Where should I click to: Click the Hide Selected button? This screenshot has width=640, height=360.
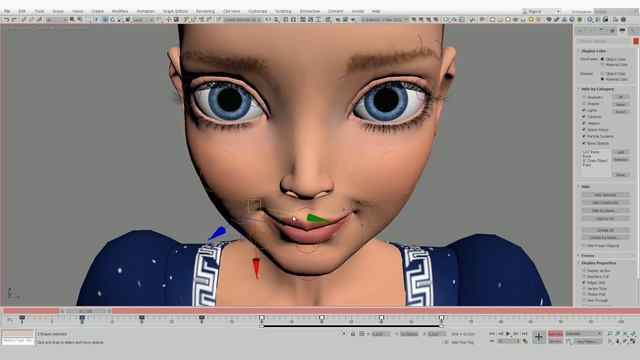pos(605,195)
